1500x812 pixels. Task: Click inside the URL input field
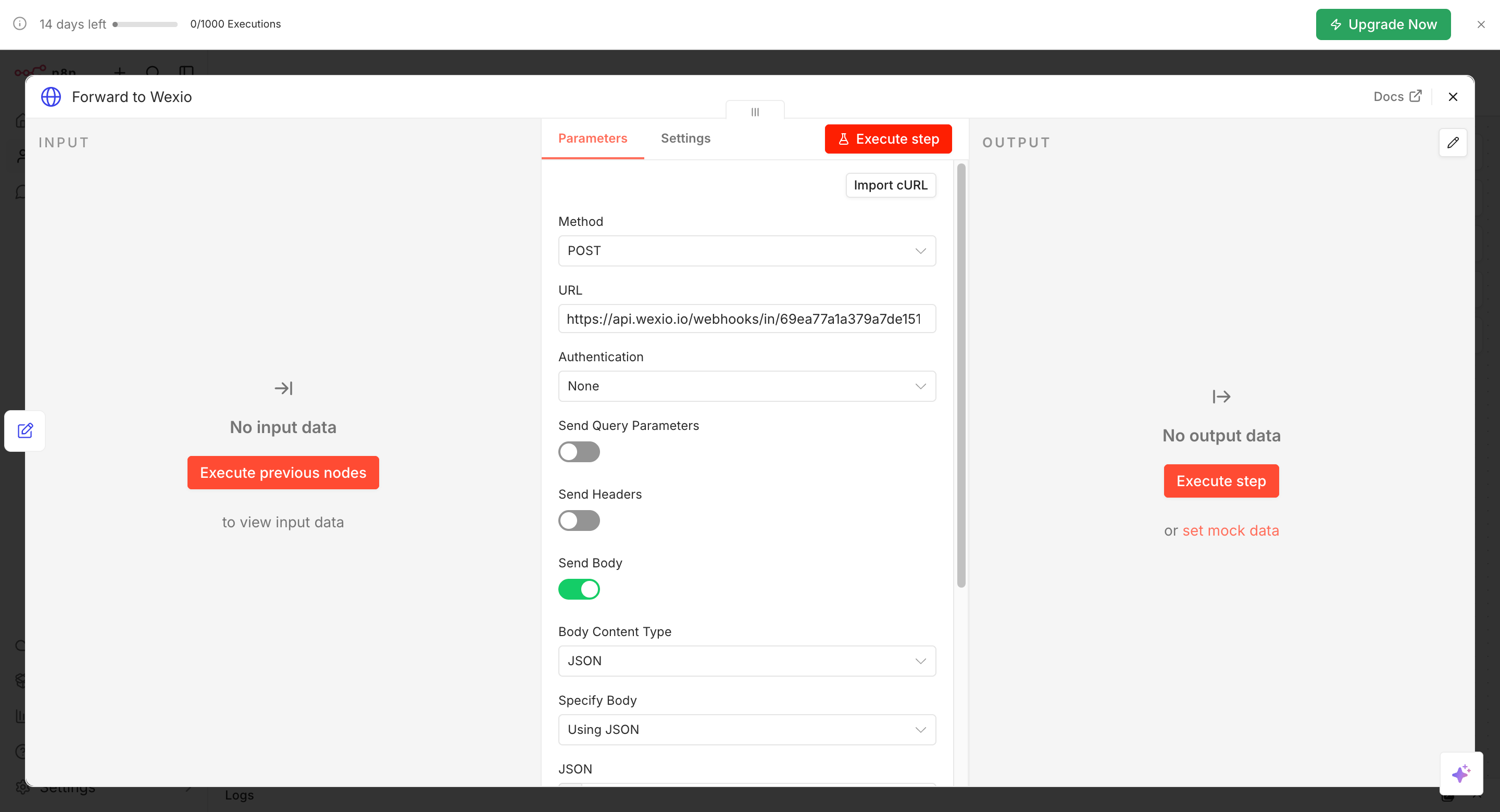coord(747,319)
